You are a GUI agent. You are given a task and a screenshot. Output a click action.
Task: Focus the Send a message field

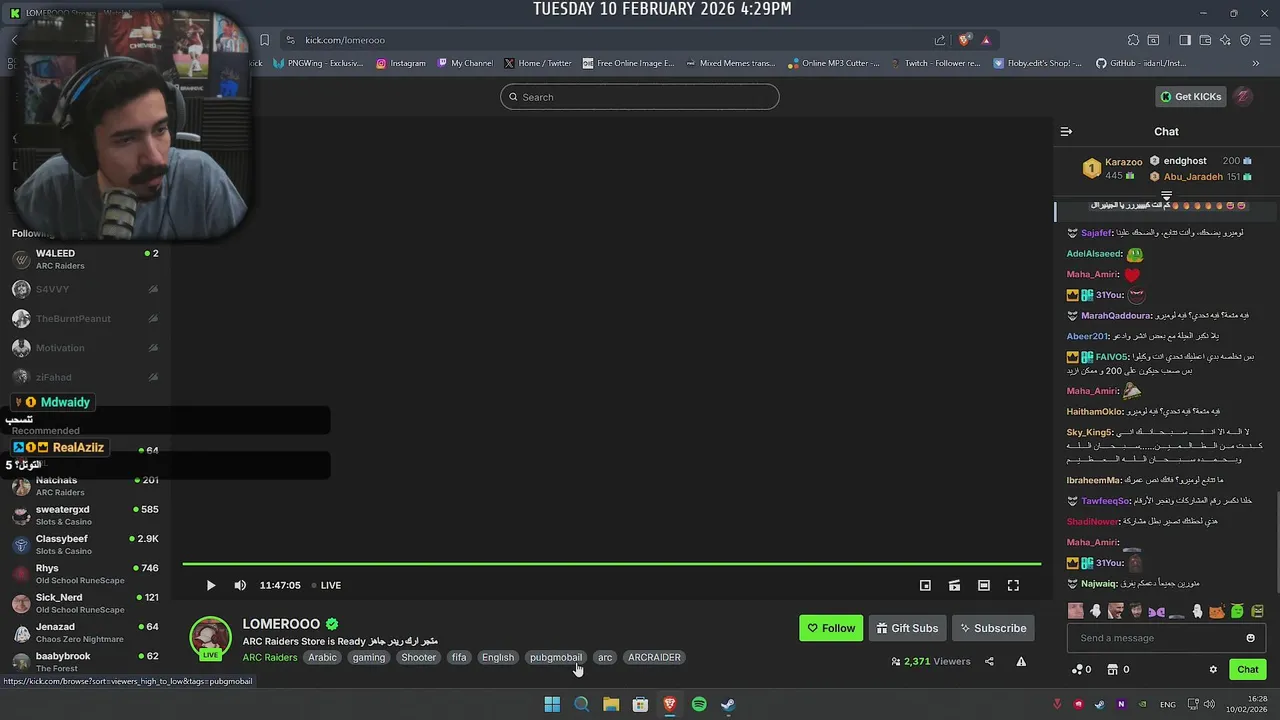(x=1155, y=638)
